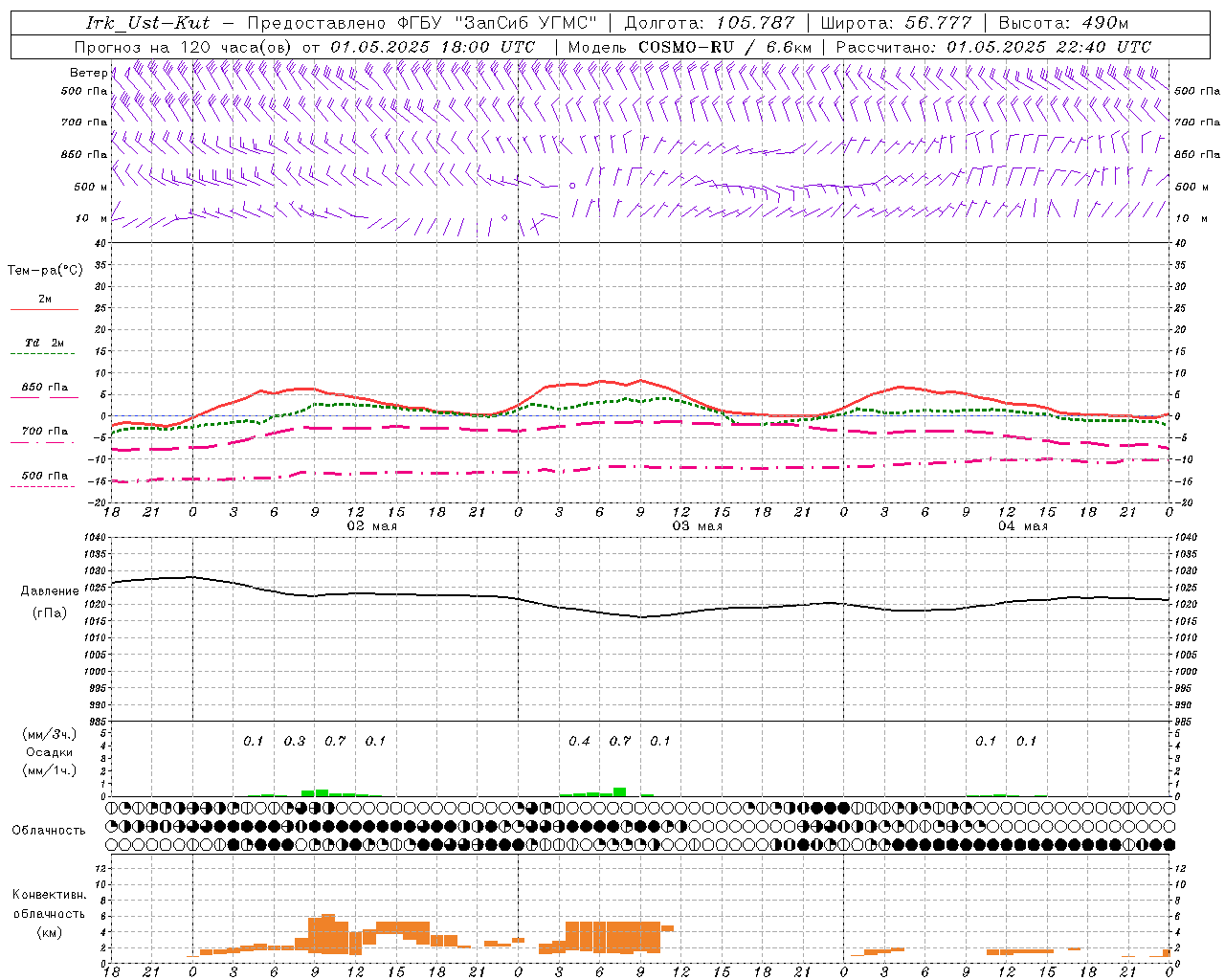Click the date label 03 мая

697,526
